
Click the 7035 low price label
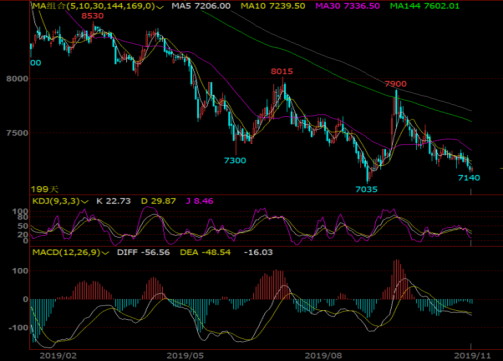[366, 190]
